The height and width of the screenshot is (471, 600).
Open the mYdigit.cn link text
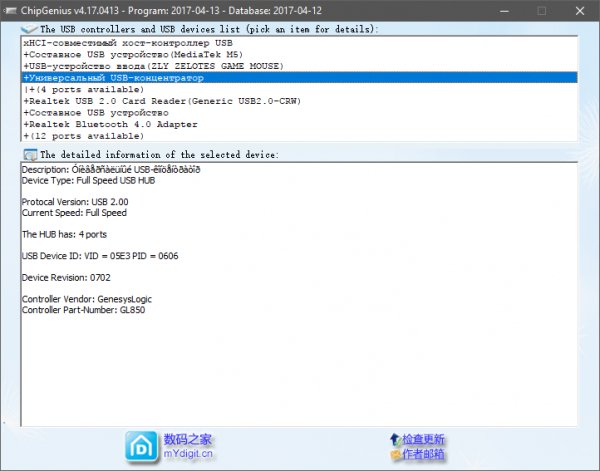click(188, 454)
